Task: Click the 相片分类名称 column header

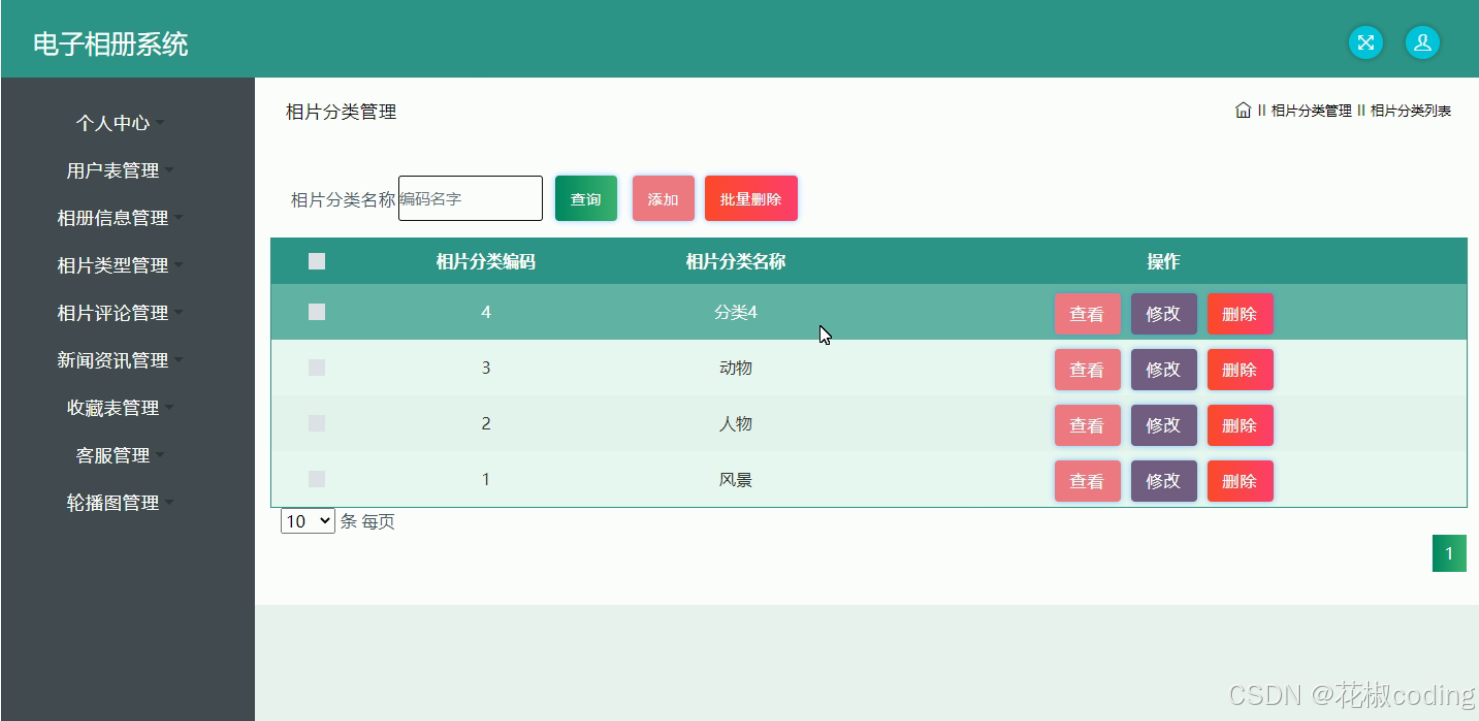Action: (x=736, y=262)
